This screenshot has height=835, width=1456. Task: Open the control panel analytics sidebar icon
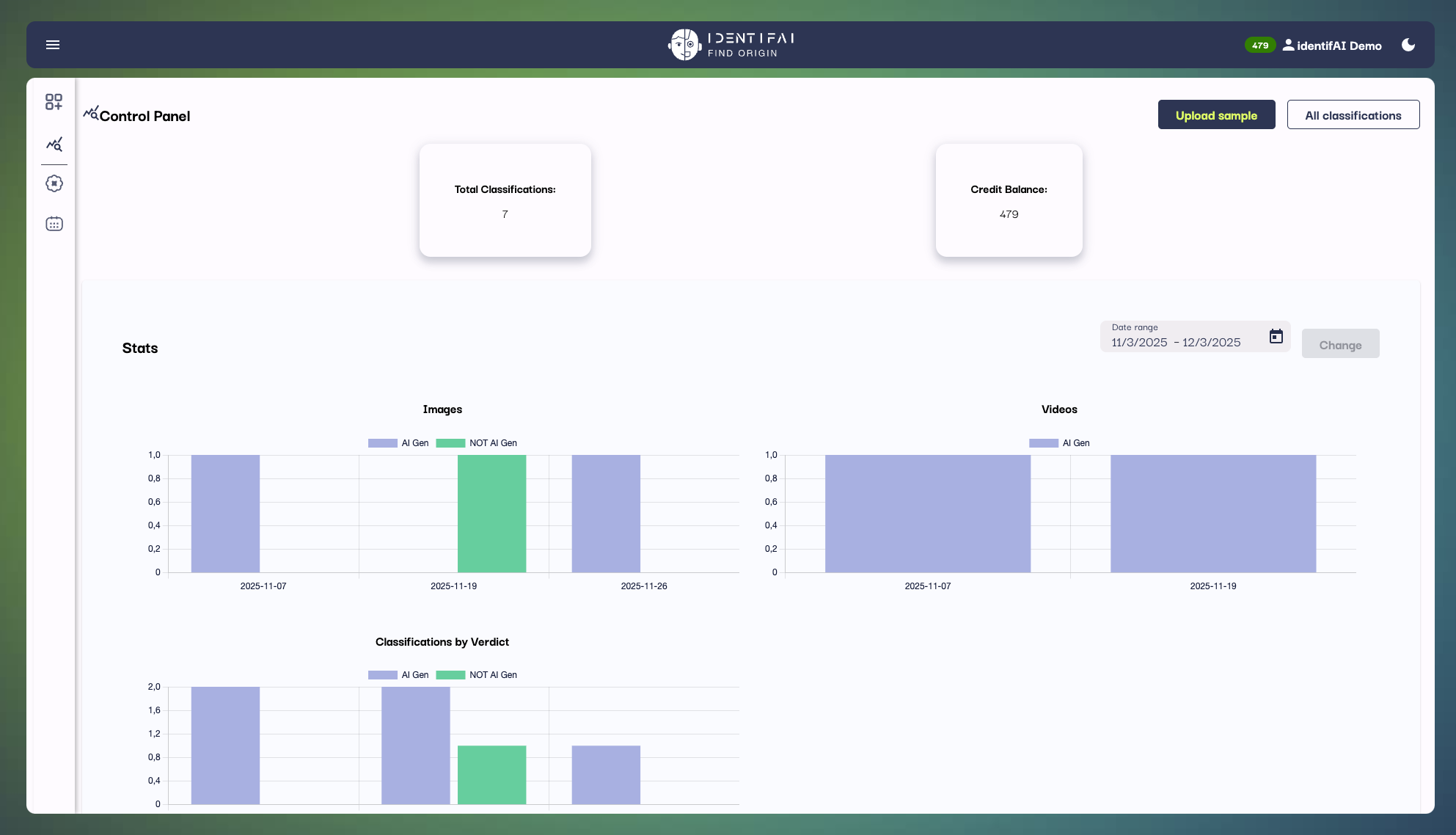click(x=54, y=144)
